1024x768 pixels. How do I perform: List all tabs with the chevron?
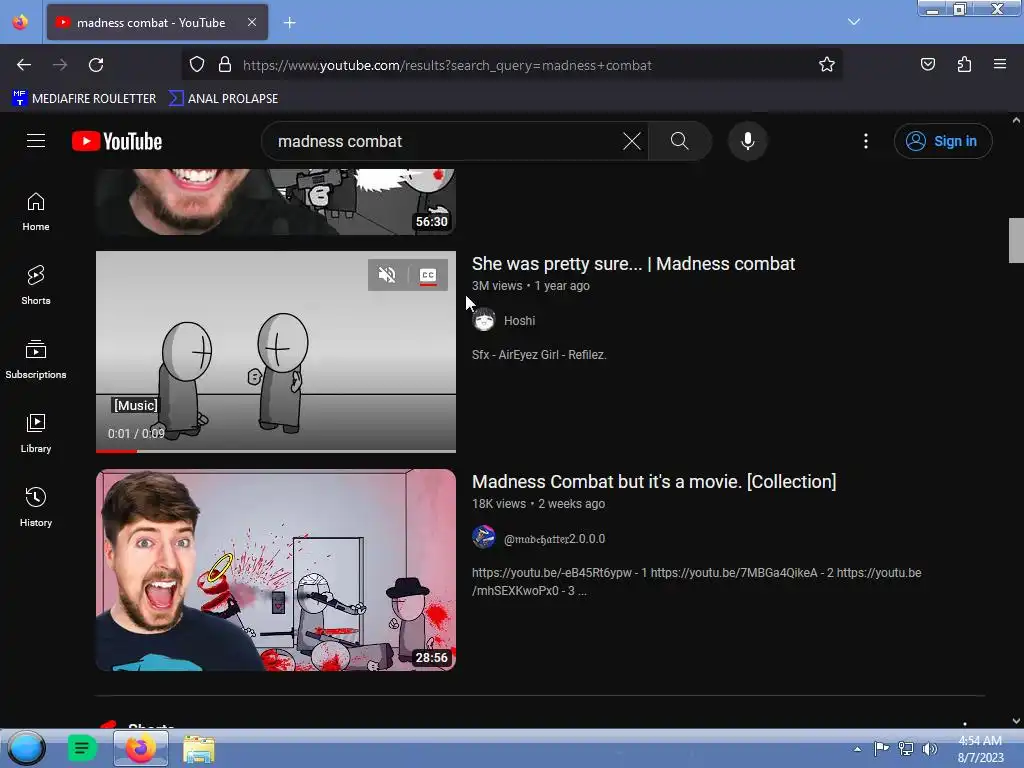tap(854, 22)
